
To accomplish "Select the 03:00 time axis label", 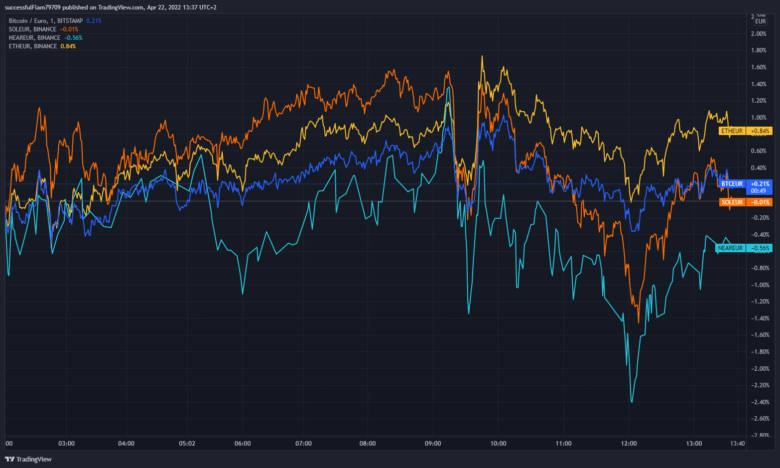I will (66, 444).
